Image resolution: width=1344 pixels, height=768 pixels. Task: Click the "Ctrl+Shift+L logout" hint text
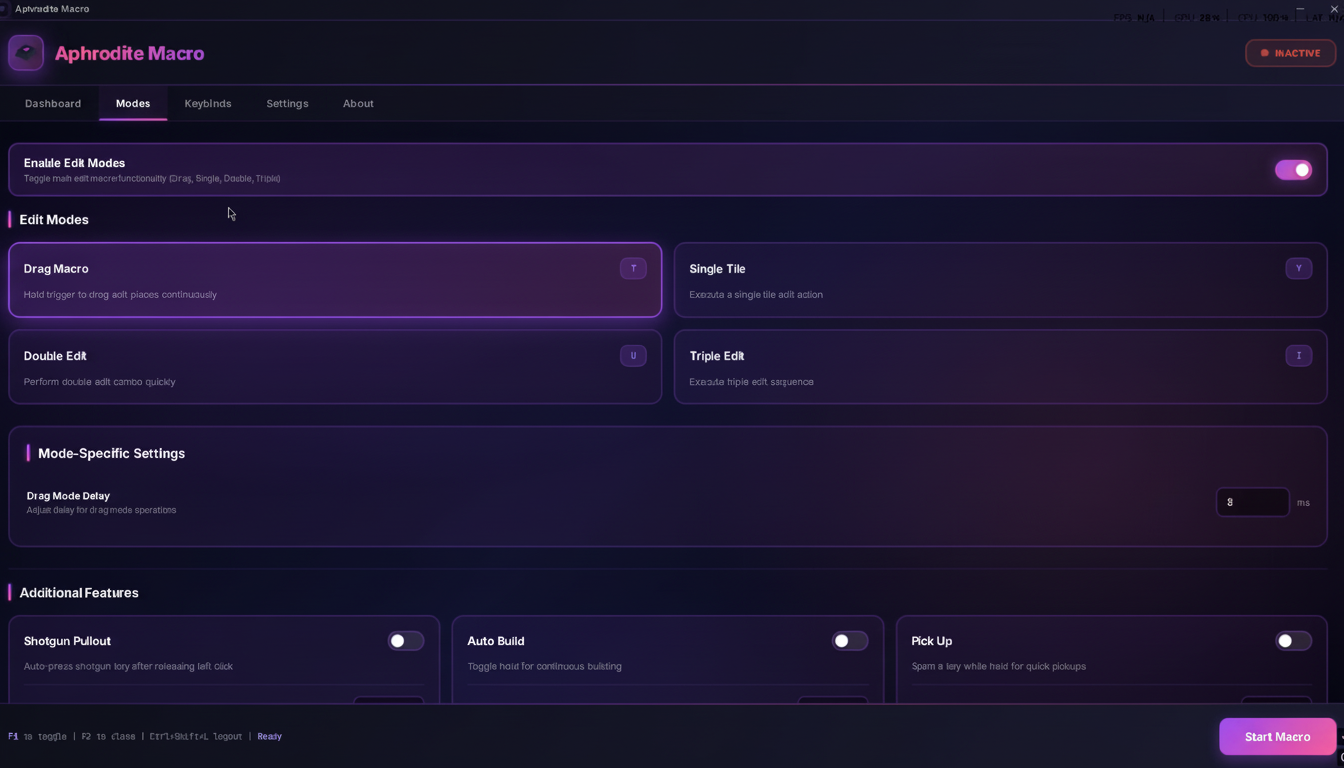pos(196,736)
